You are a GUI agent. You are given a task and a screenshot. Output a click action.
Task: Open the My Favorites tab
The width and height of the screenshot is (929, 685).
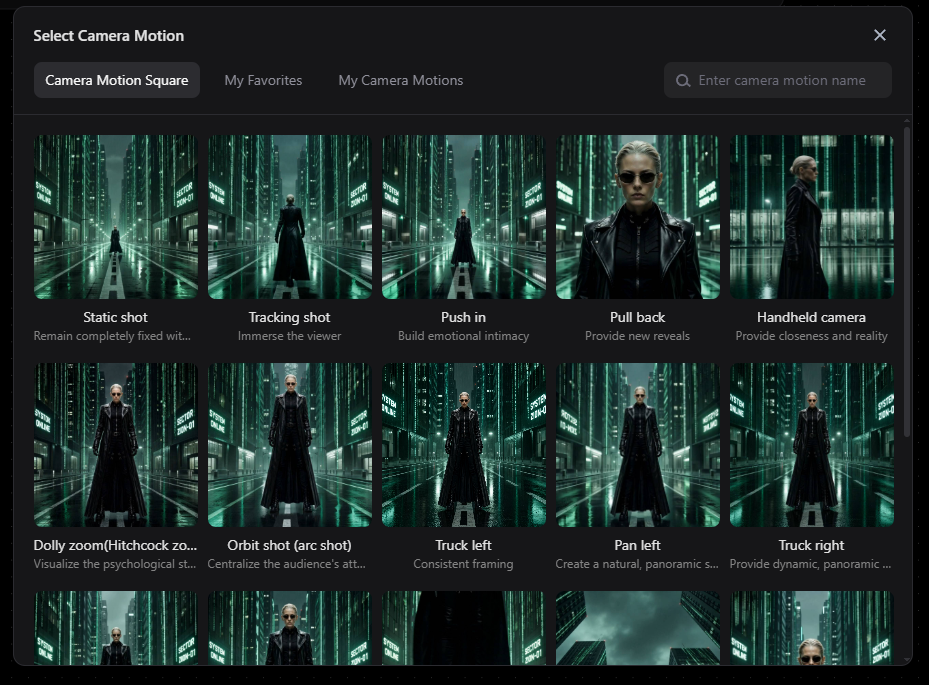pyautogui.click(x=263, y=80)
